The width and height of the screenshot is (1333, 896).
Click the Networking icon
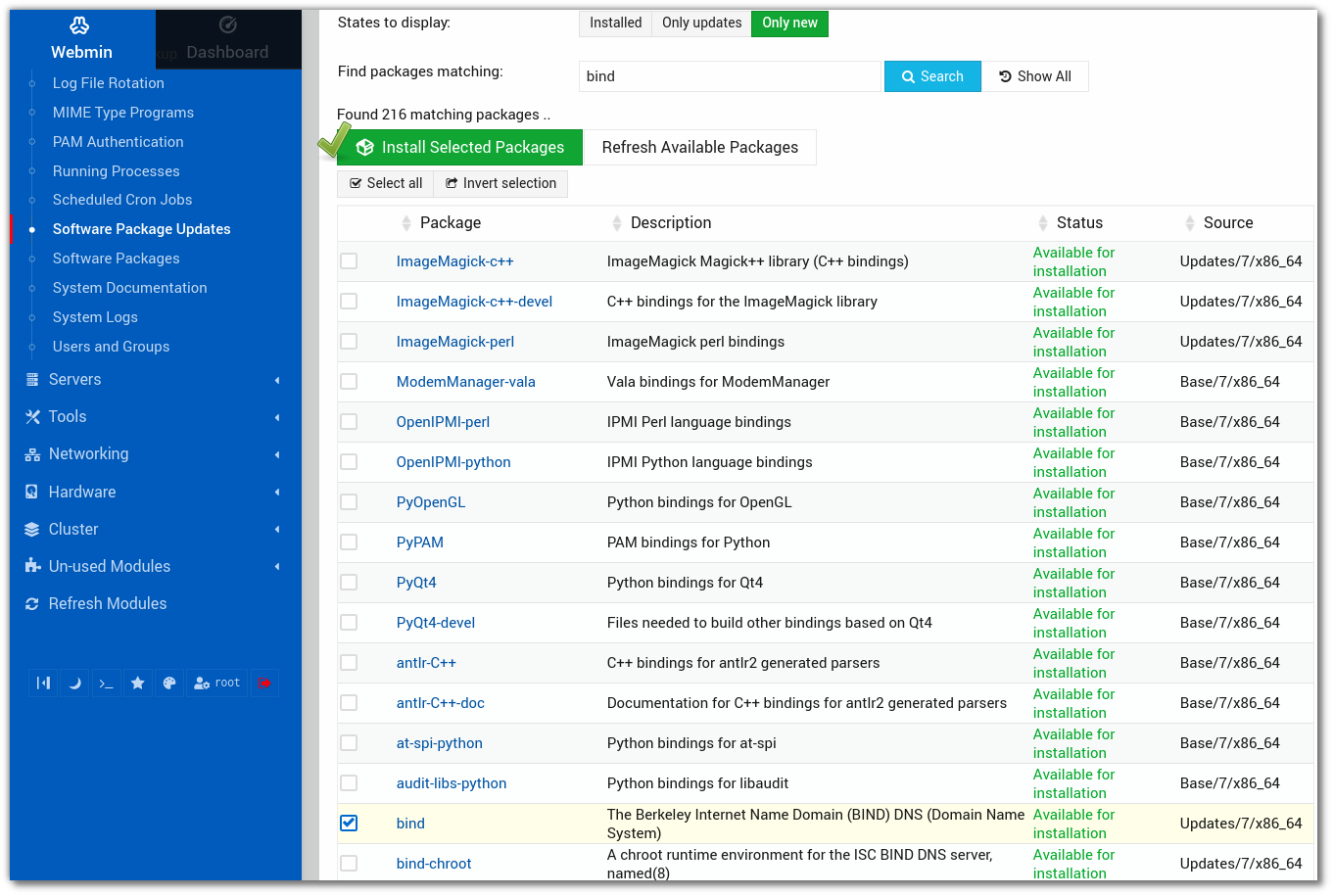(32, 454)
